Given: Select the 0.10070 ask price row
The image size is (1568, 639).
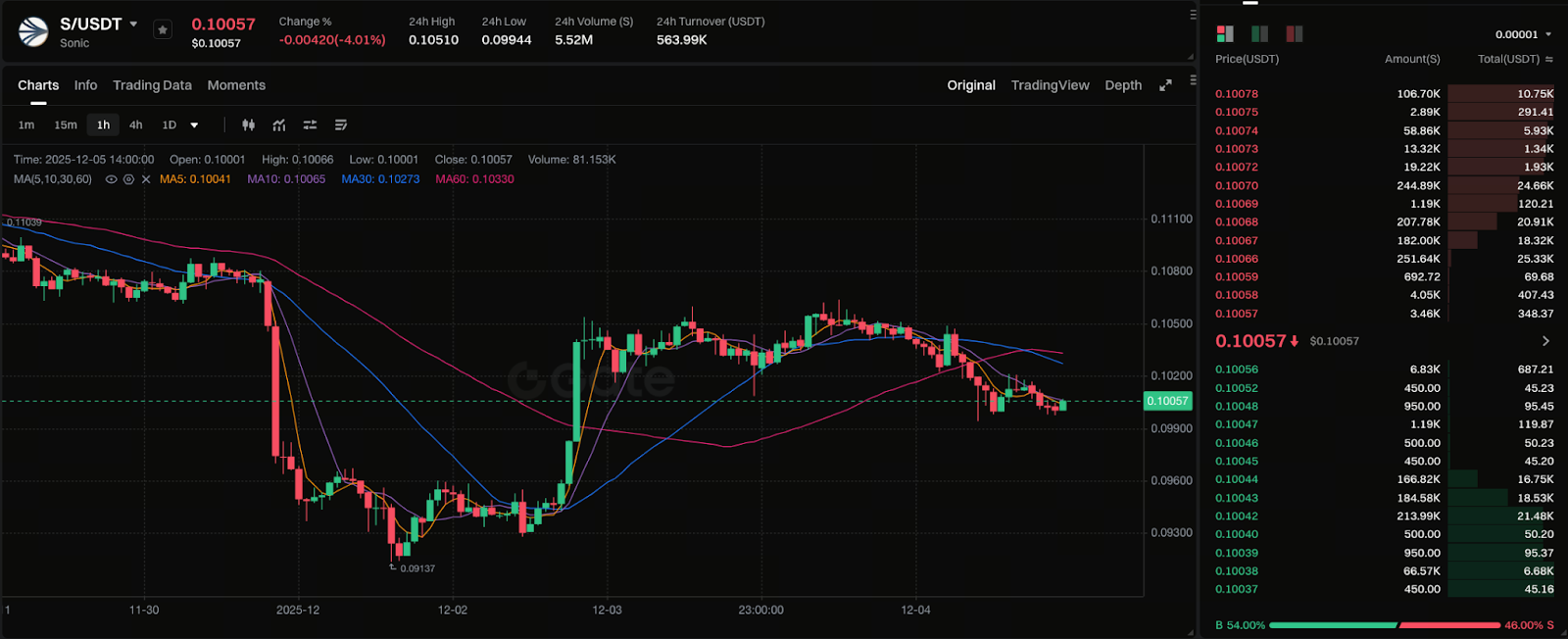Looking at the screenshot, I should [x=1384, y=185].
